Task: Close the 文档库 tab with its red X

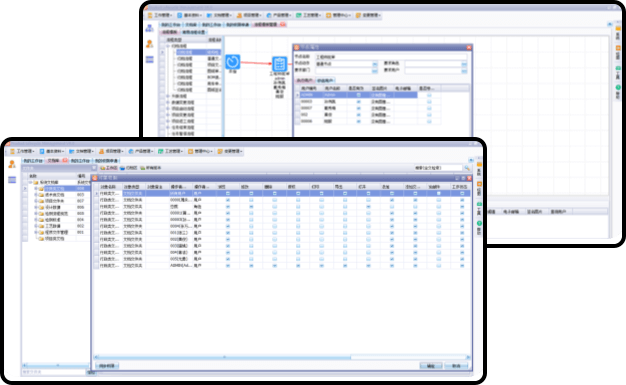Action: [65, 161]
